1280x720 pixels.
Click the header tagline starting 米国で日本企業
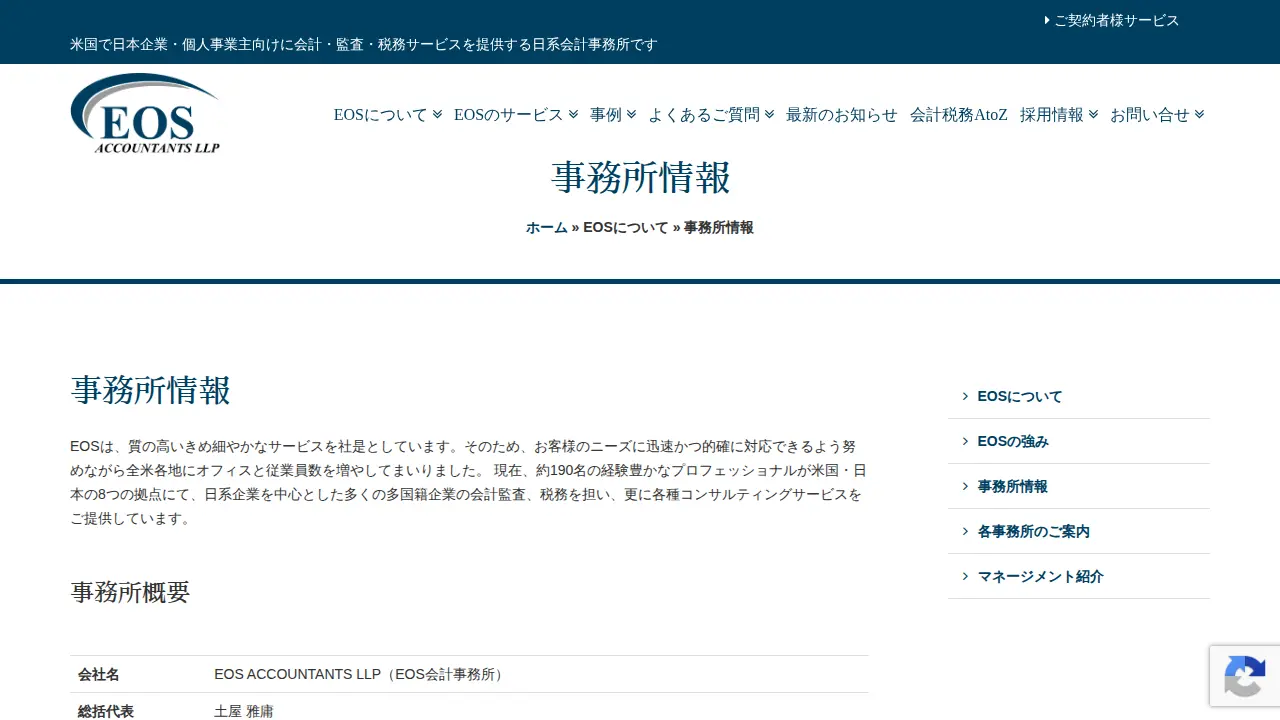tap(364, 44)
